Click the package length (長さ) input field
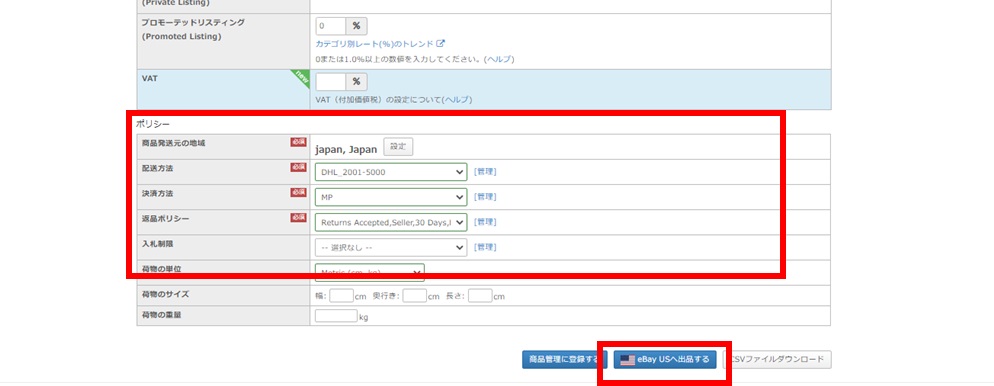 tap(481, 296)
